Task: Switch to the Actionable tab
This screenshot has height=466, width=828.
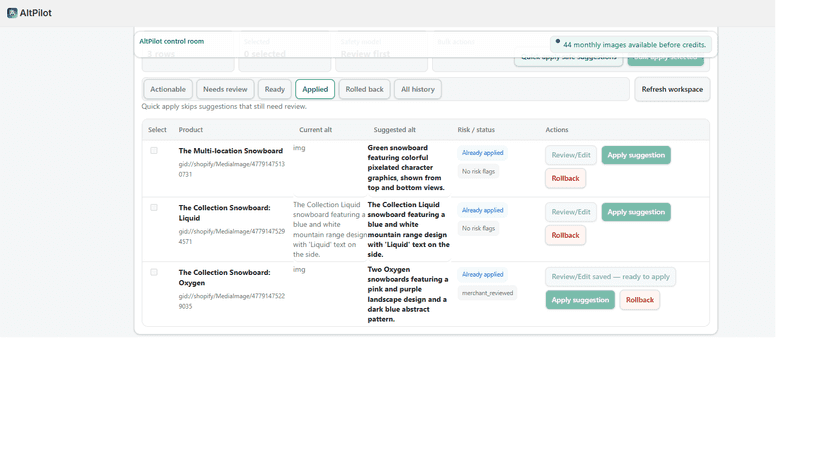Action: (x=168, y=89)
